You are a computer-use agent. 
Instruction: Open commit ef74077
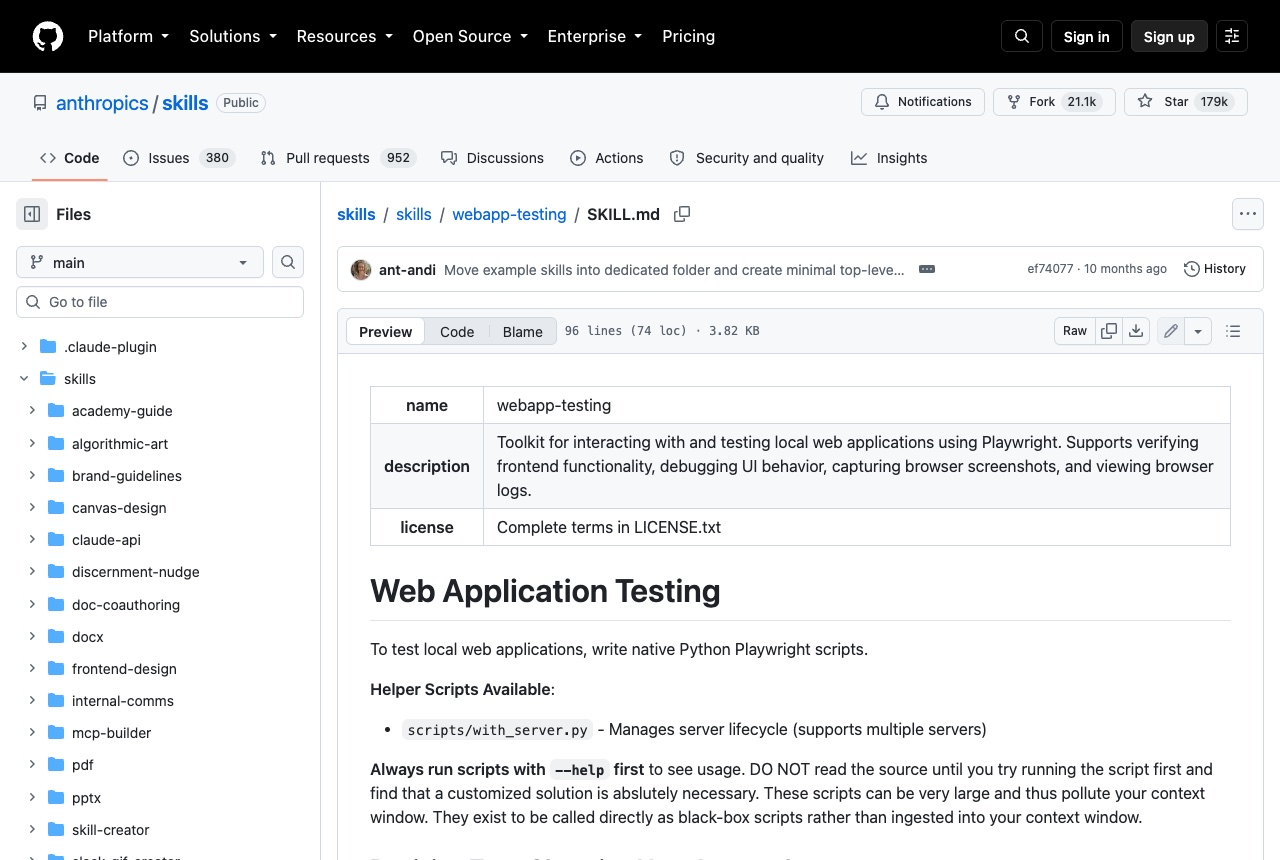[1050, 269]
